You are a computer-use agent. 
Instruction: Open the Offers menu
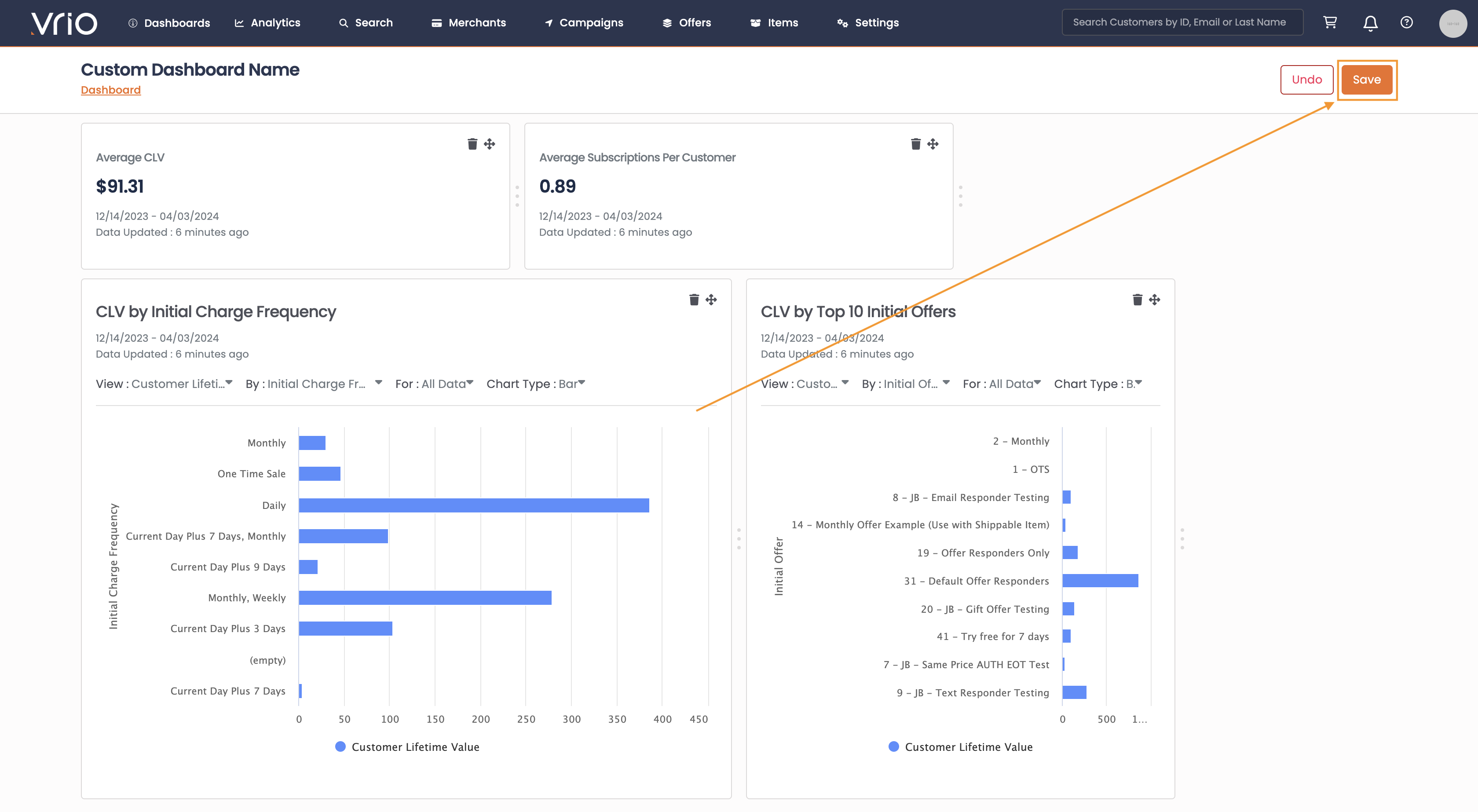pyautogui.click(x=687, y=23)
